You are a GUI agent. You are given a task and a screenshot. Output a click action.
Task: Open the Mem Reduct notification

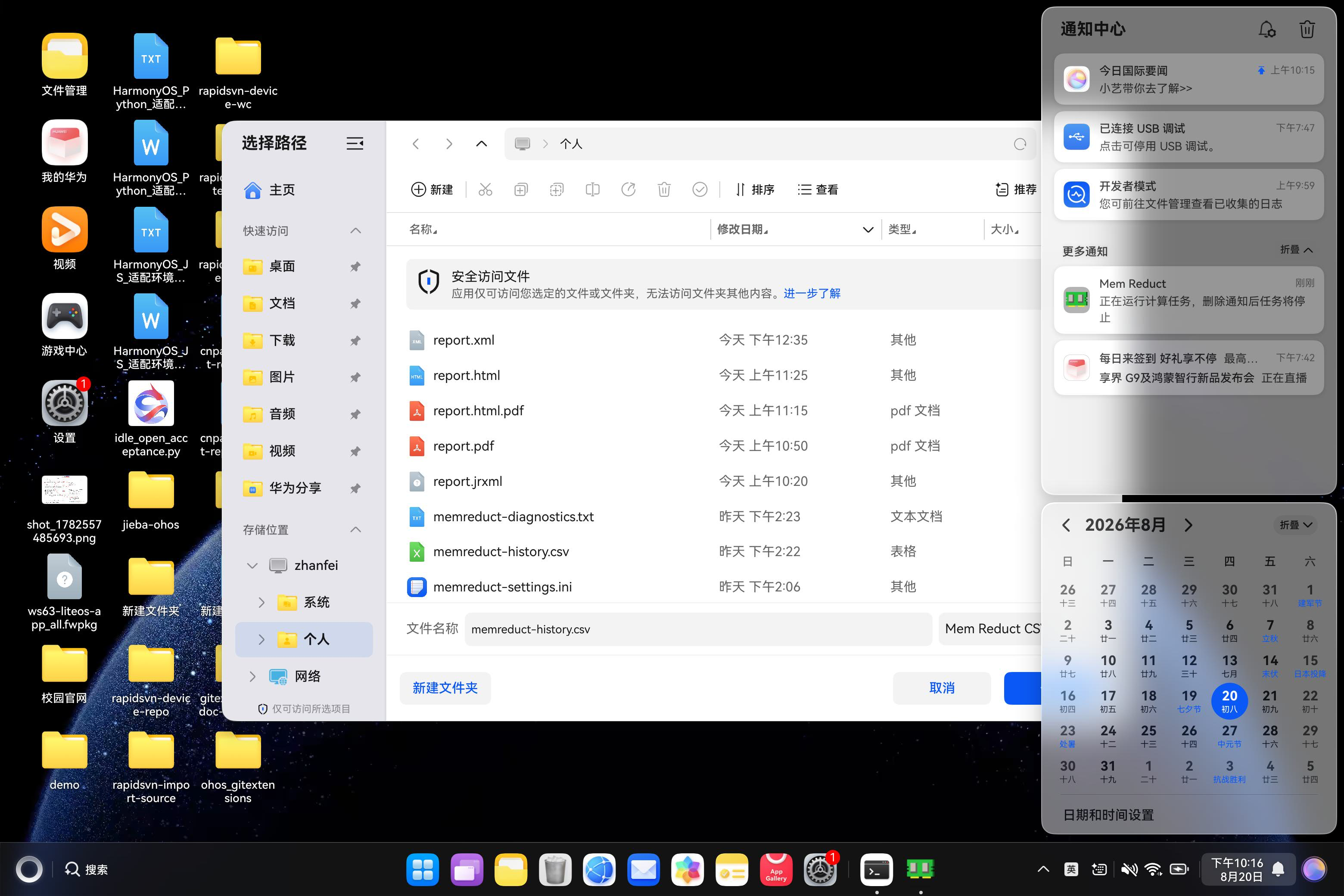[x=1188, y=300]
